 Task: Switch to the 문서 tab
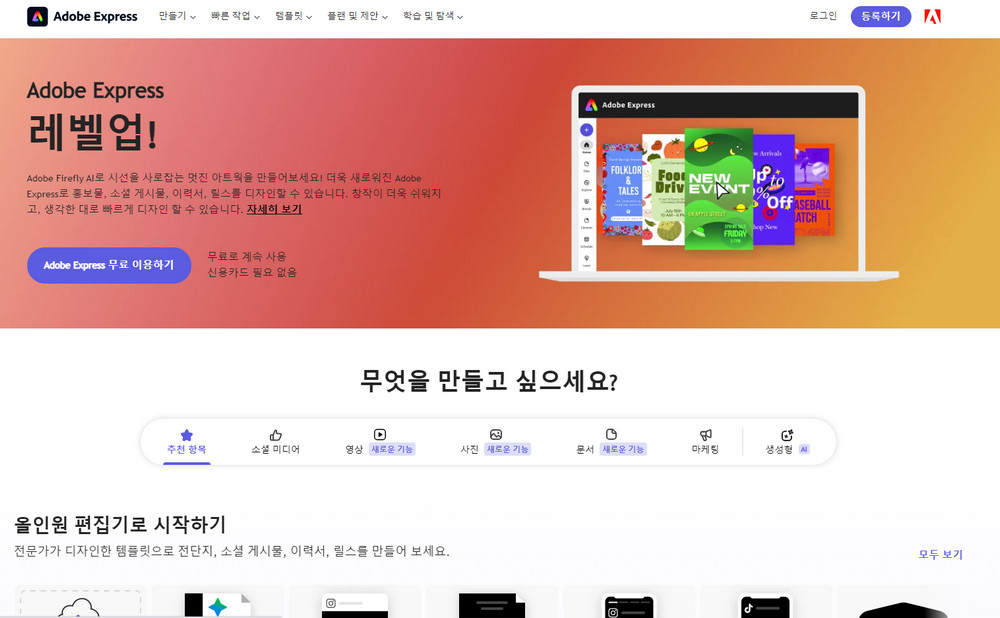(611, 442)
